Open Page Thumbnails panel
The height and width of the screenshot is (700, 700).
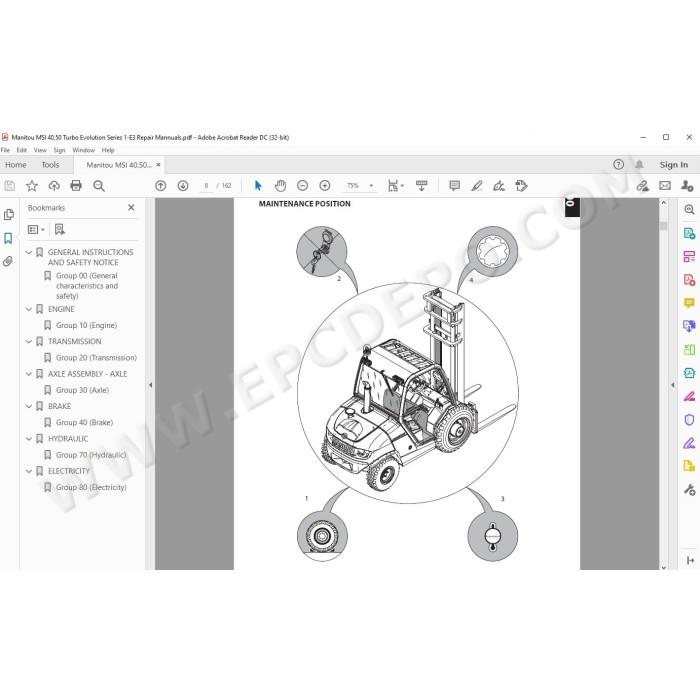[x=8, y=215]
